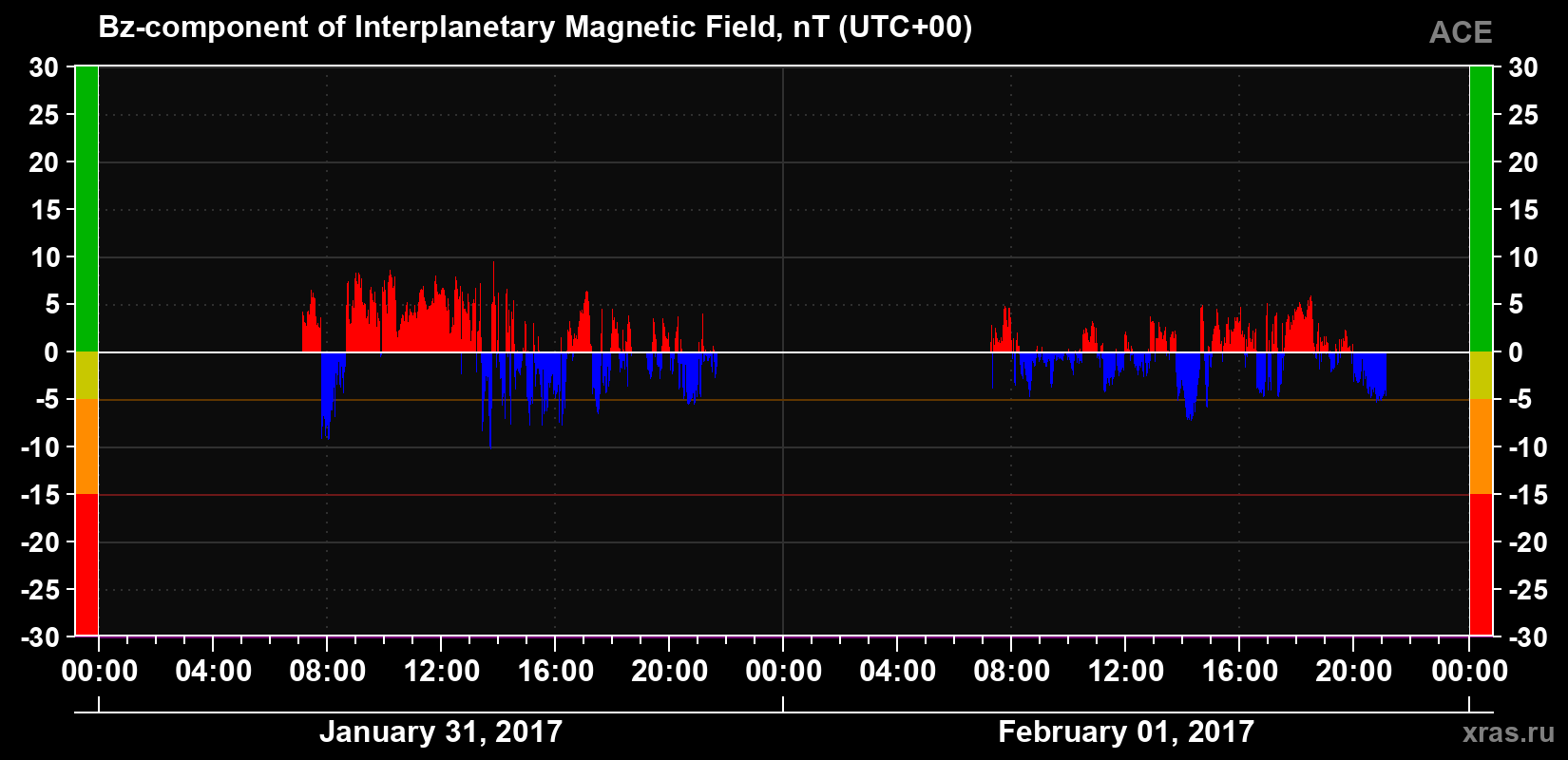Click the '12:00' time label for February 01
The image size is (1568, 760).
(1125, 672)
